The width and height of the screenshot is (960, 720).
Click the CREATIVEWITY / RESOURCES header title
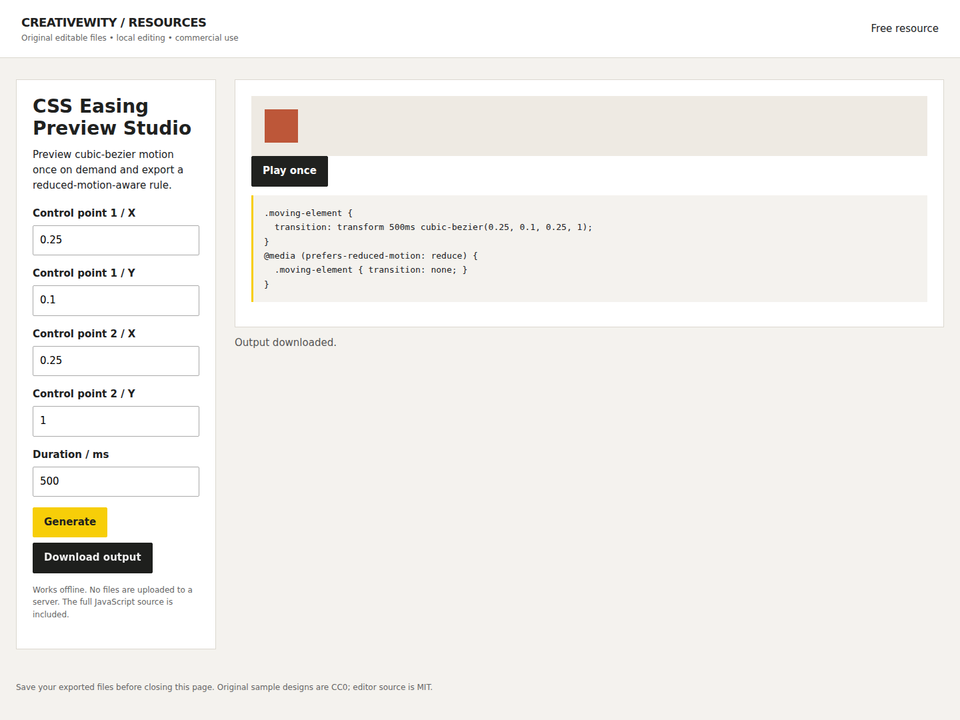114,23
